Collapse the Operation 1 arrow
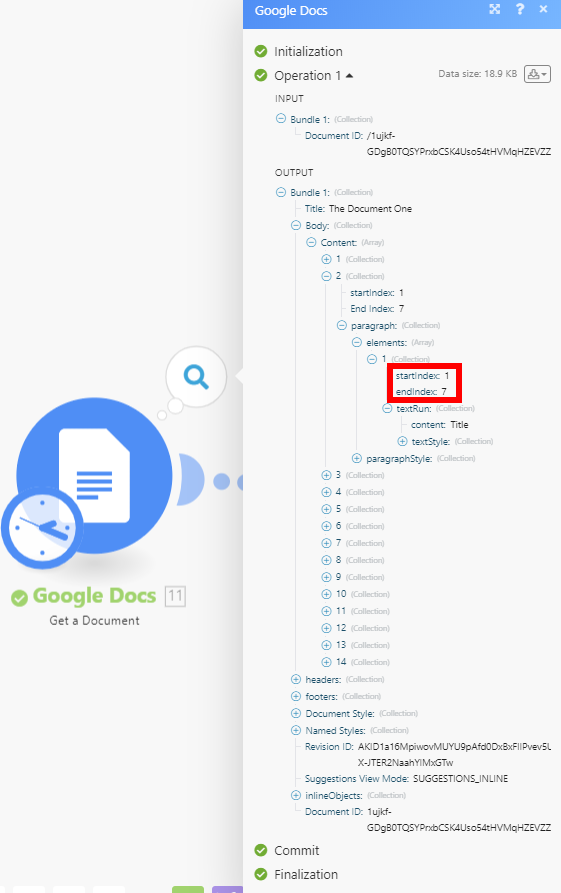Image resolution: width=561 pixels, height=893 pixels. coord(349,76)
